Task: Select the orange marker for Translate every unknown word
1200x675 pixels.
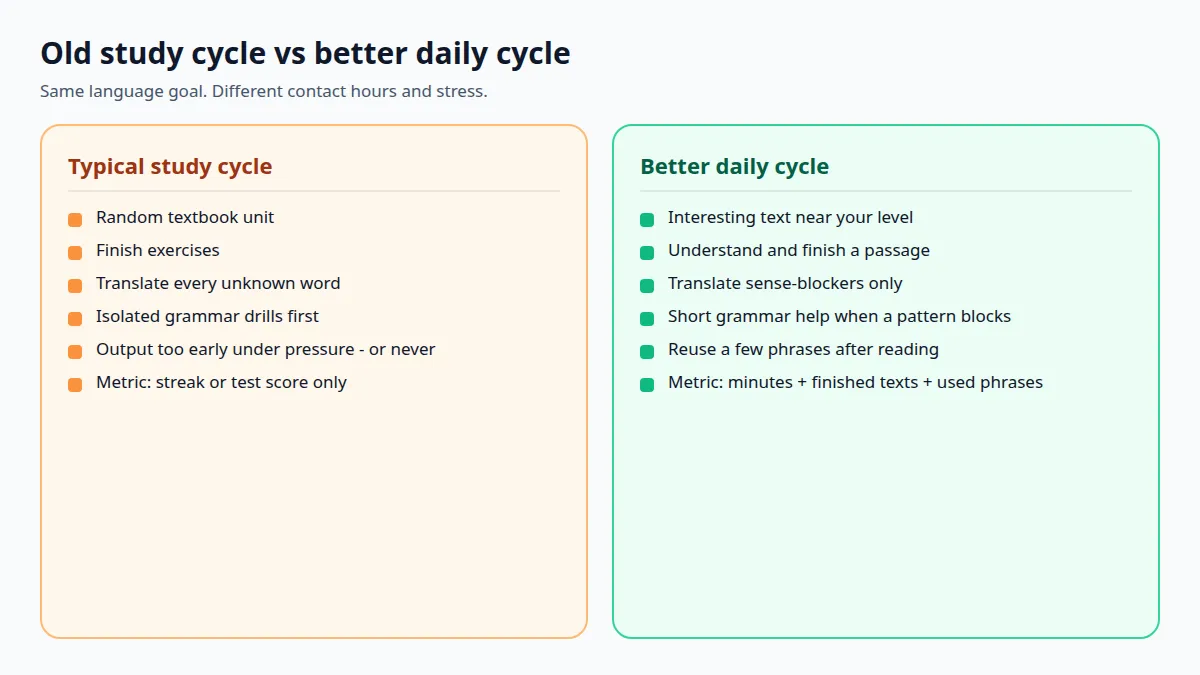Action: point(75,286)
